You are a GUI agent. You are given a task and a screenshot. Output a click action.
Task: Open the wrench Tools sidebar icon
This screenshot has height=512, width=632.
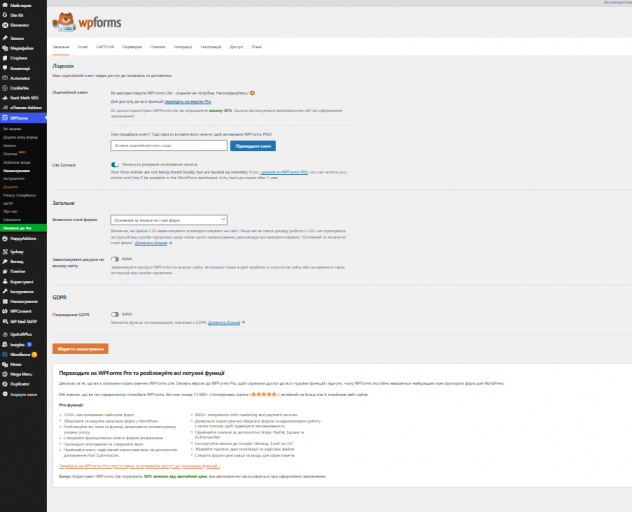(x=5, y=291)
